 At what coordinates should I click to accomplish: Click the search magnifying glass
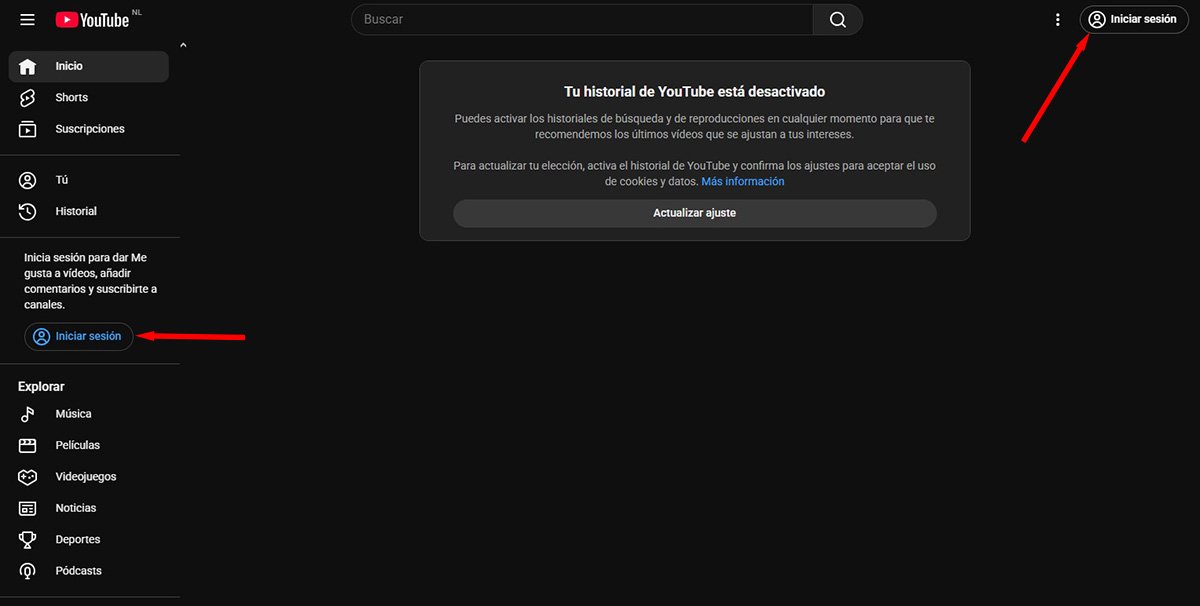[837, 19]
